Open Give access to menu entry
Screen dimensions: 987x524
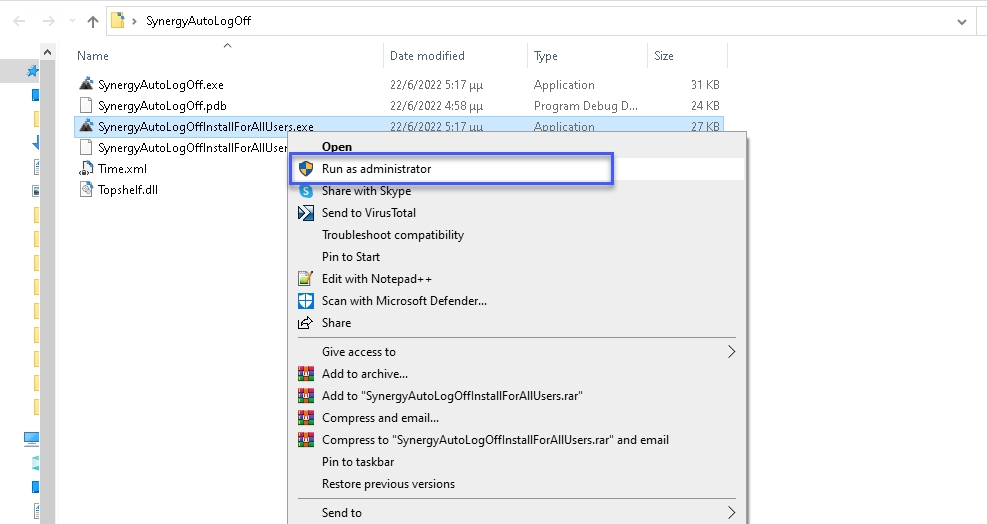tap(359, 352)
